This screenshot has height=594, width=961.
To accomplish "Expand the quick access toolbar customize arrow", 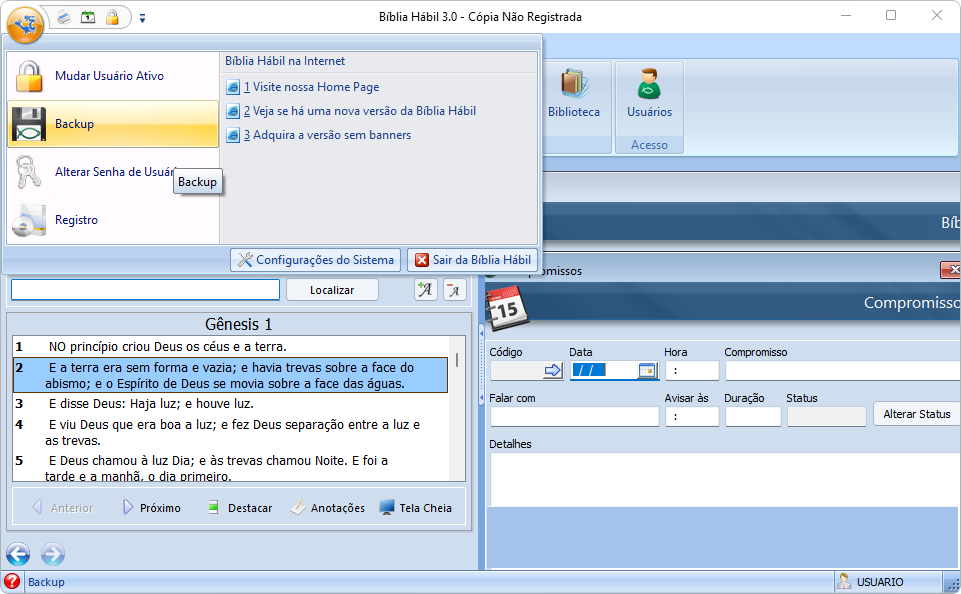I will (x=142, y=19).
